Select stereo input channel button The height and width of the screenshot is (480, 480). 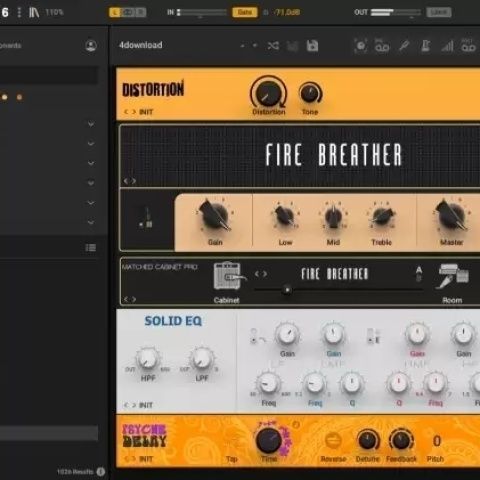point(128,13)
